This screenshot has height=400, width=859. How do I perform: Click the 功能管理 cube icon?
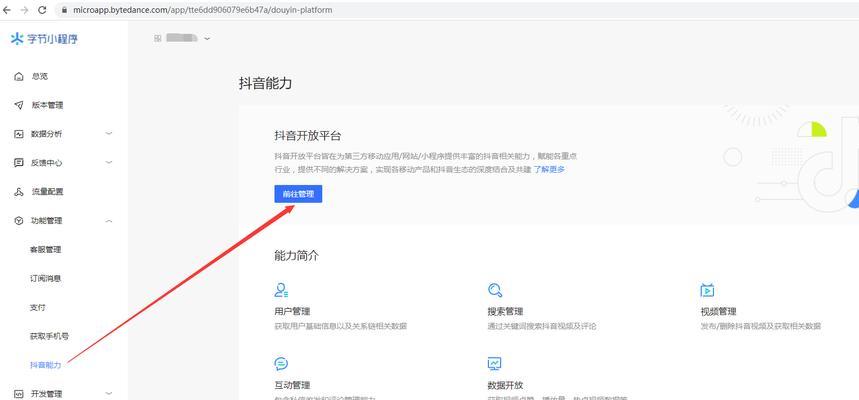[x=19, y=221]
